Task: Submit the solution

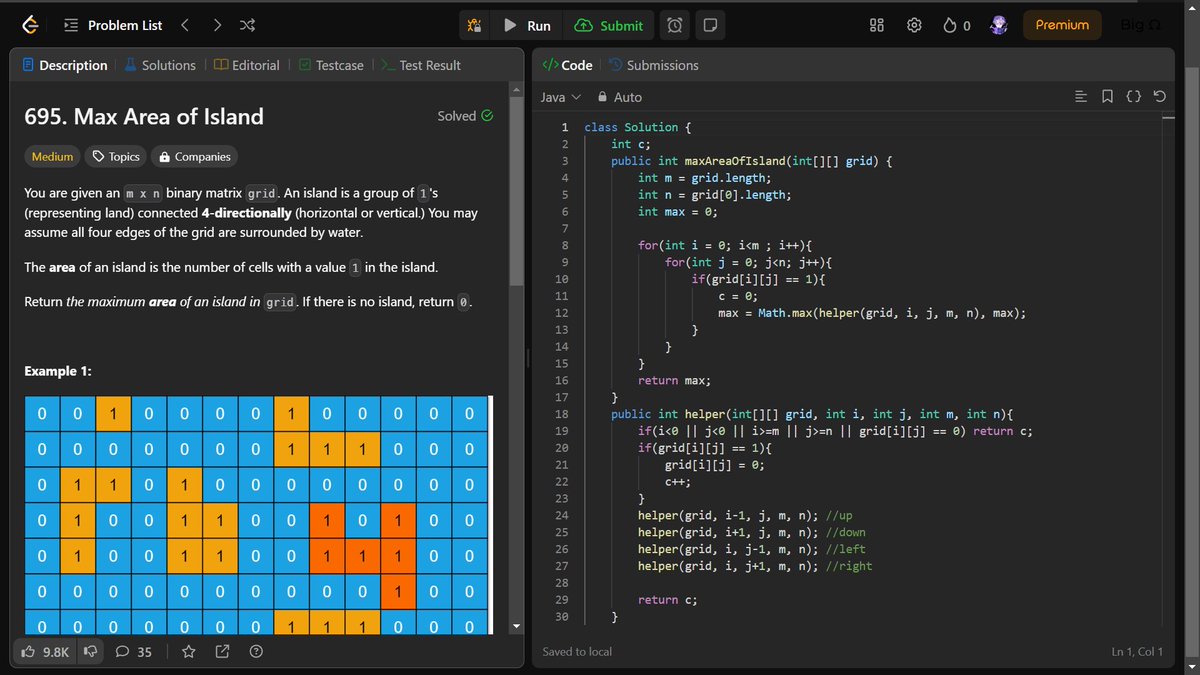Action: 610,26
